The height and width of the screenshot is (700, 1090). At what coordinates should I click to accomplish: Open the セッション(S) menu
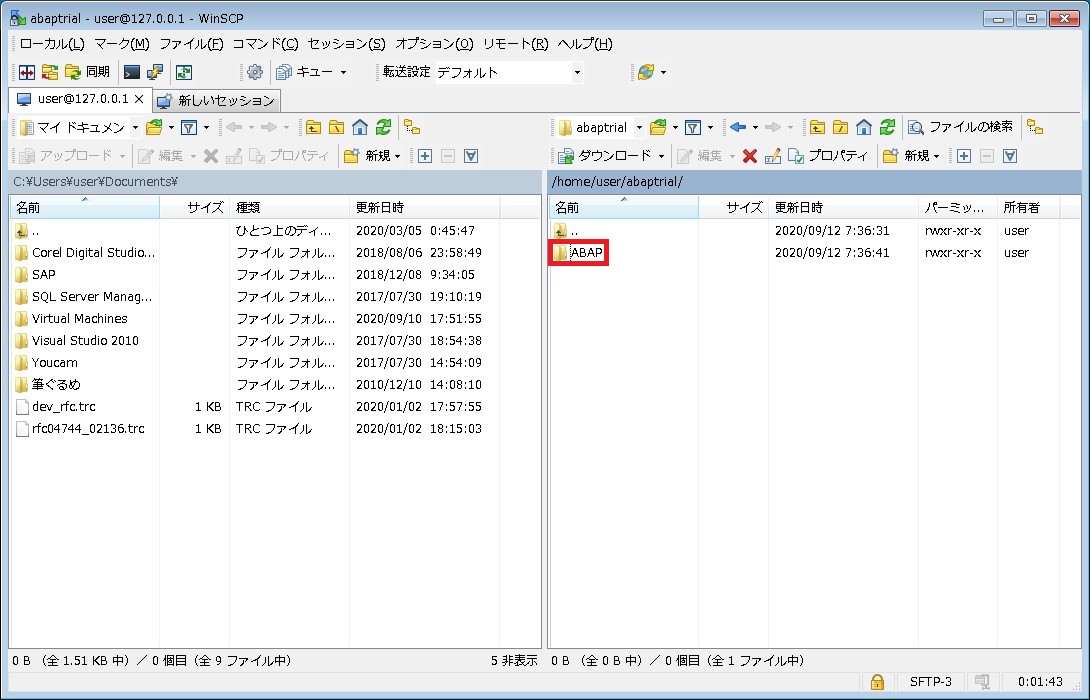pyautogui.click(x=346, y=44)
